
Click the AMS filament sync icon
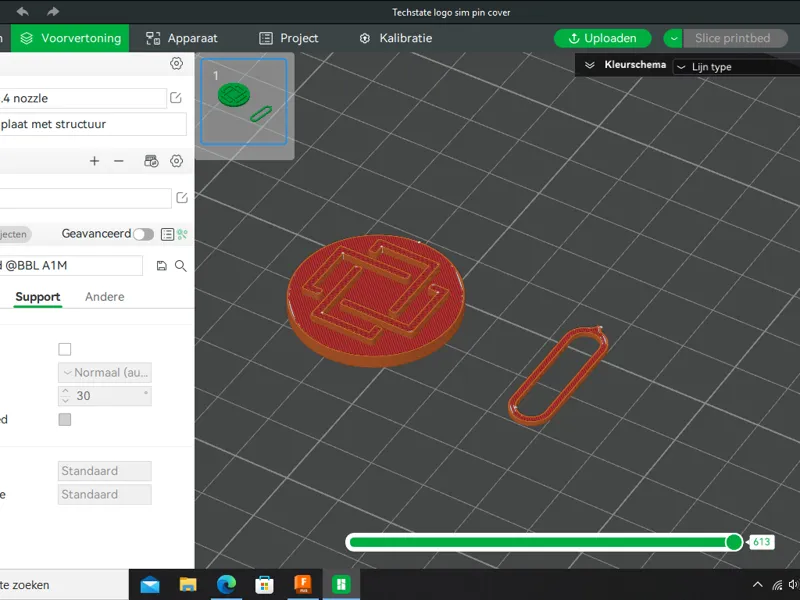click(x=151, y=161)
